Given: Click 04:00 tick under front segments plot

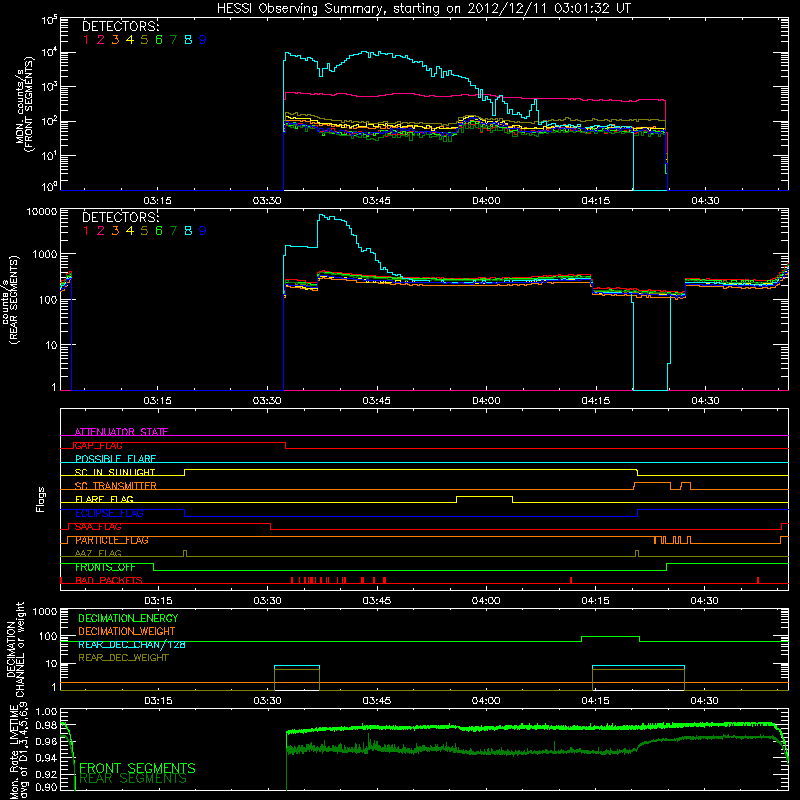Looking at the screenshot, I should (486, 201).
